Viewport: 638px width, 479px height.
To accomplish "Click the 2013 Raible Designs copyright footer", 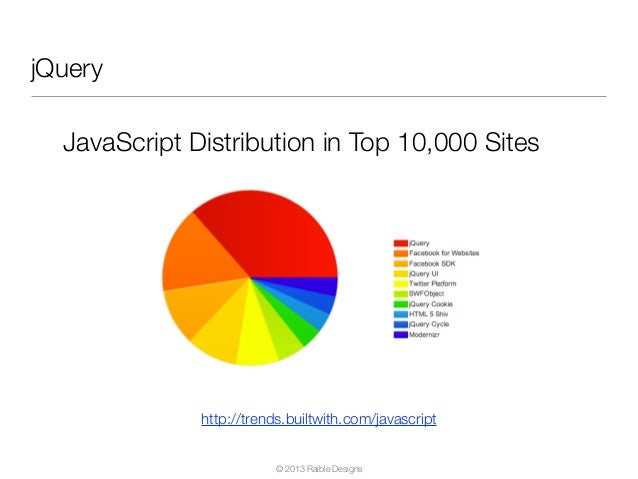I will click(319, 469).
